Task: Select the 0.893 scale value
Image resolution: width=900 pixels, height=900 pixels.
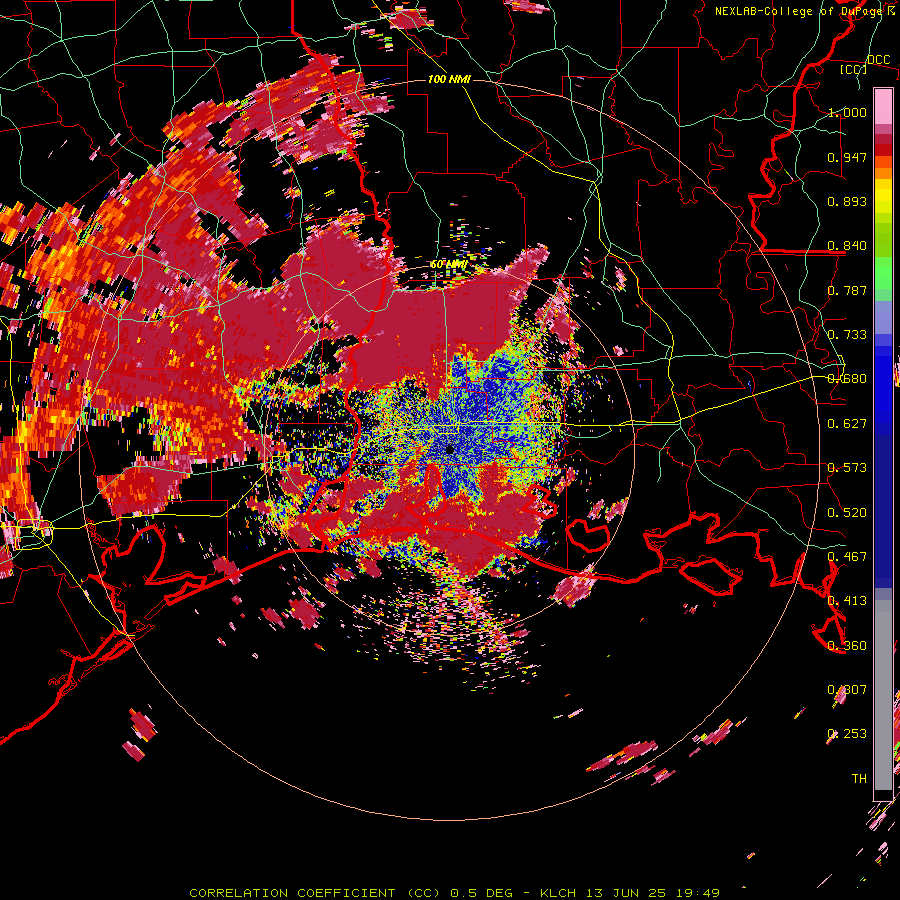Action: click(x=847, y=201)
